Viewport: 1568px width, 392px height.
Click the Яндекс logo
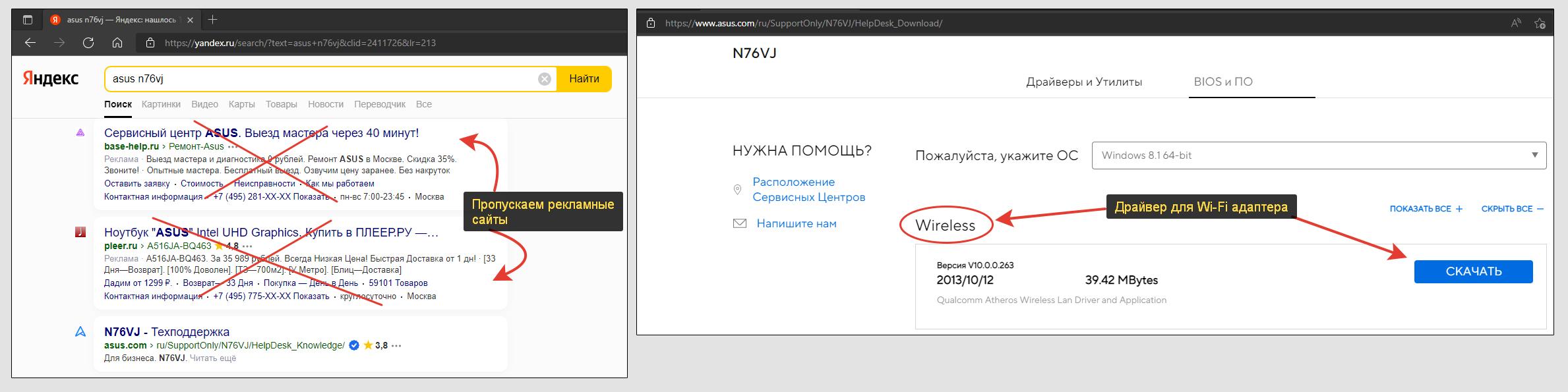click(x=51, y=78)
